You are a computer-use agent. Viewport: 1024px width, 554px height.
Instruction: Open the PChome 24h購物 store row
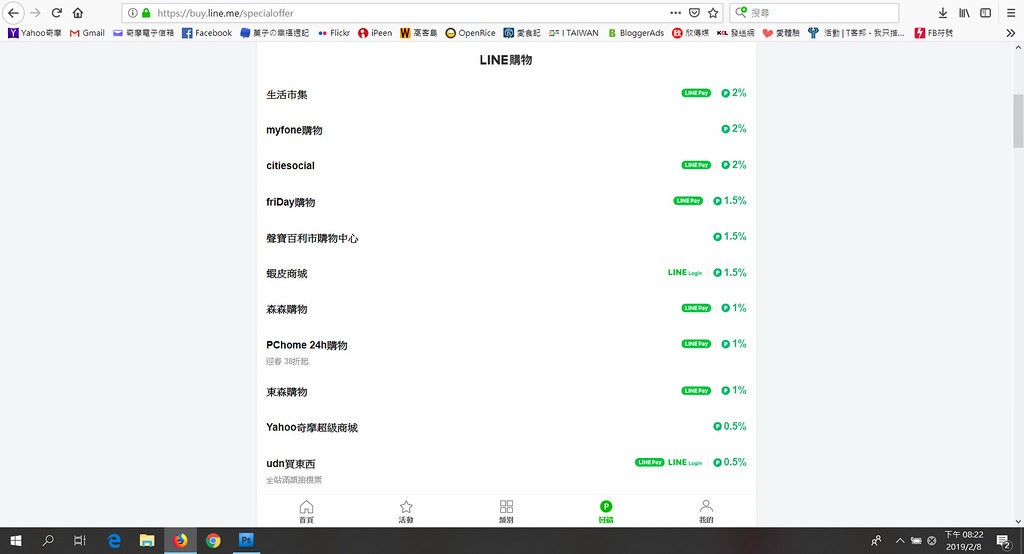(506, 351)
